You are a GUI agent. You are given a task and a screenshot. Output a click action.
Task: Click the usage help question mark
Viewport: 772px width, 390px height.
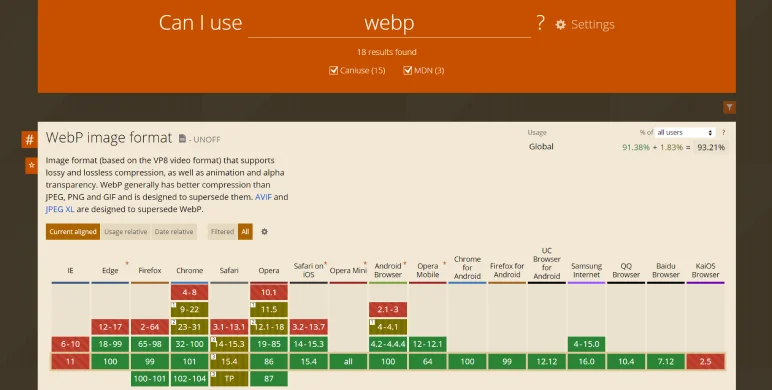[x=723, y=132]
